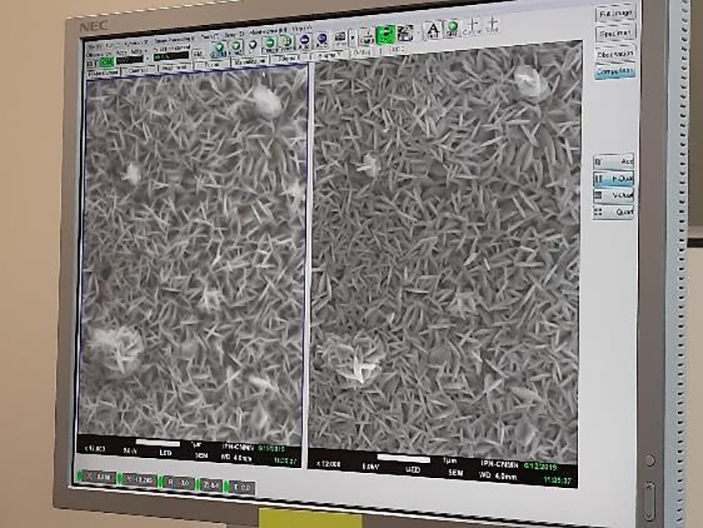
Task: Switch to Observation mode
Action: pos(615,53)
